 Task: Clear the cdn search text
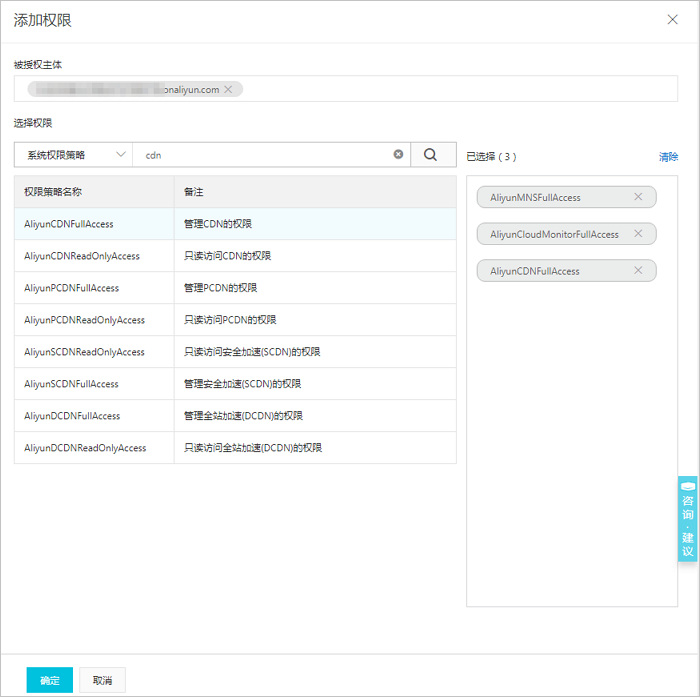click(398, 154)
